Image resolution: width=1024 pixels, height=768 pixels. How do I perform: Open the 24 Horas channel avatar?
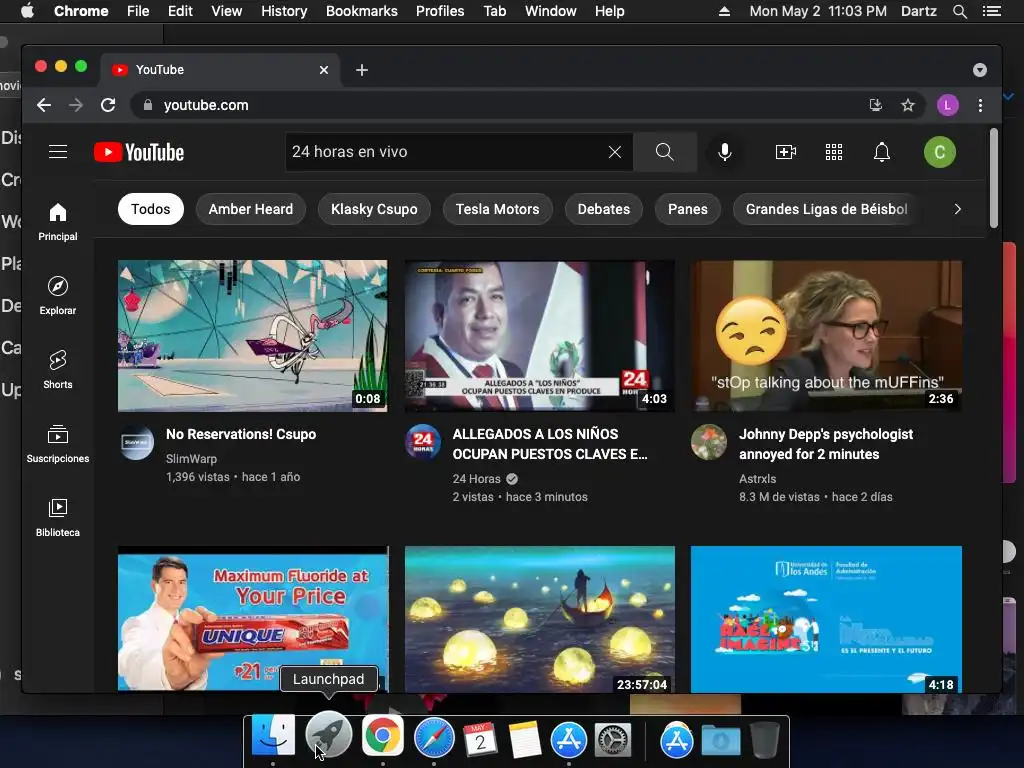(423, 443)
